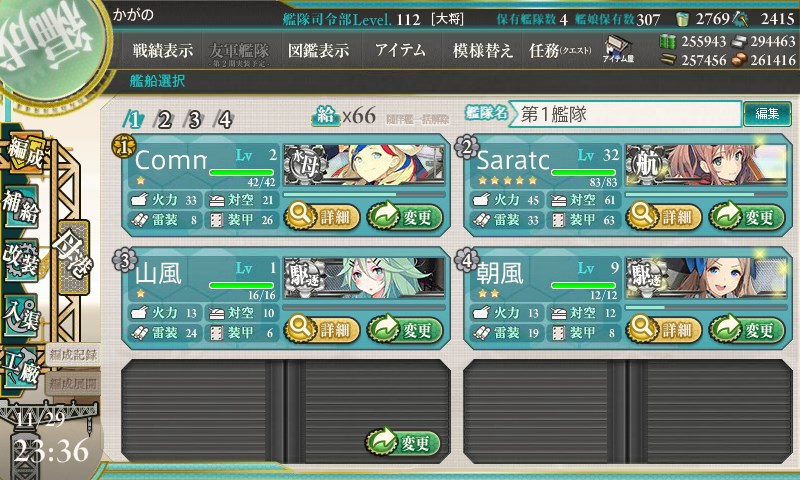The image size is (800, 480).
Task: Switch to fleet tab 2
Action: pyautogui.click(x=164, y=120)
